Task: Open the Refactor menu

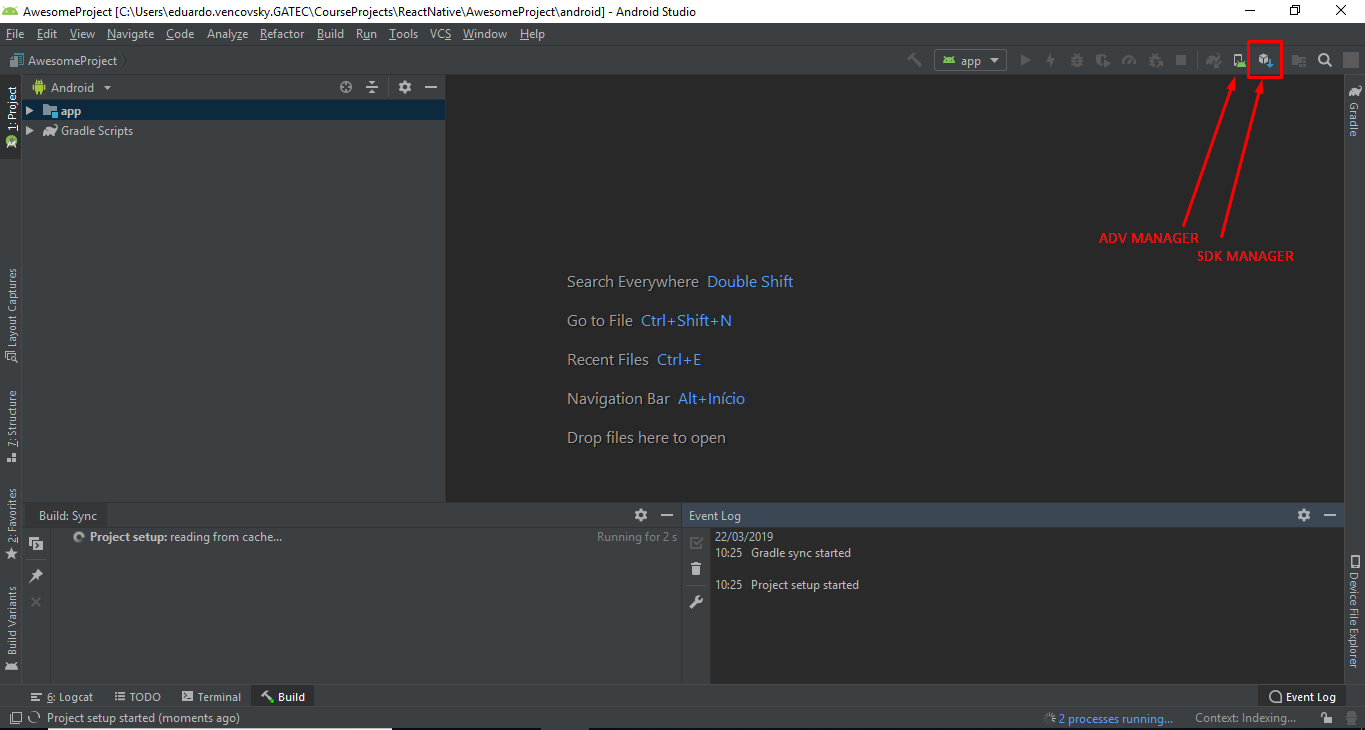Action: click(282, 34)
